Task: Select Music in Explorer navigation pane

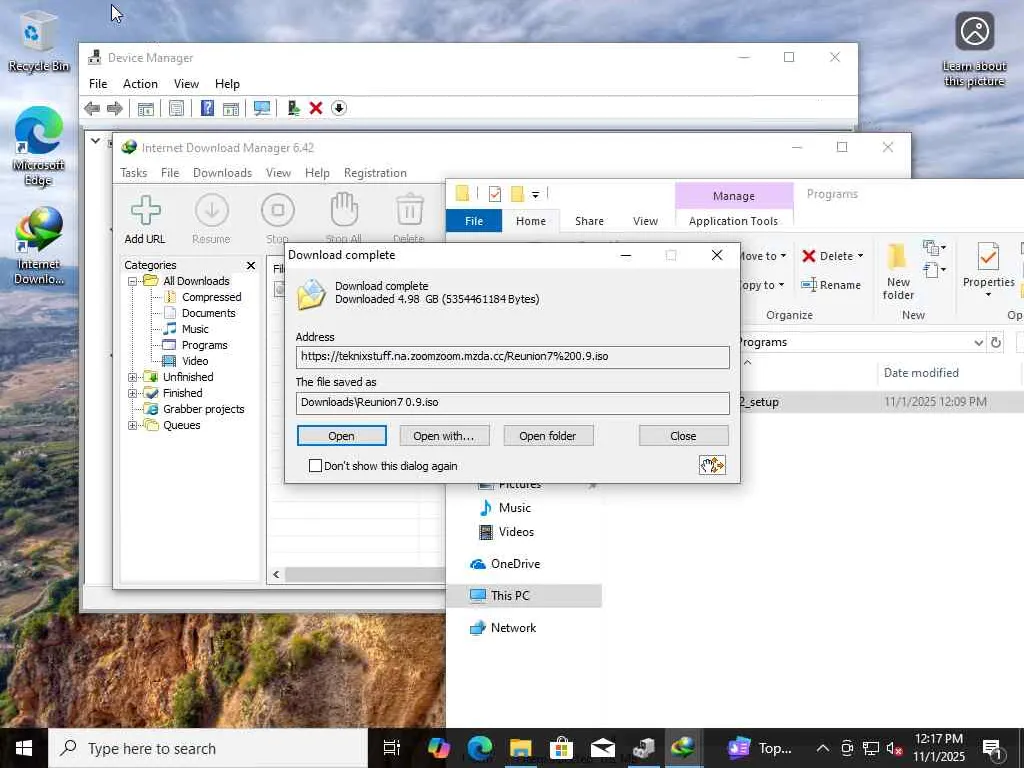Action: (x=514, y=507)
